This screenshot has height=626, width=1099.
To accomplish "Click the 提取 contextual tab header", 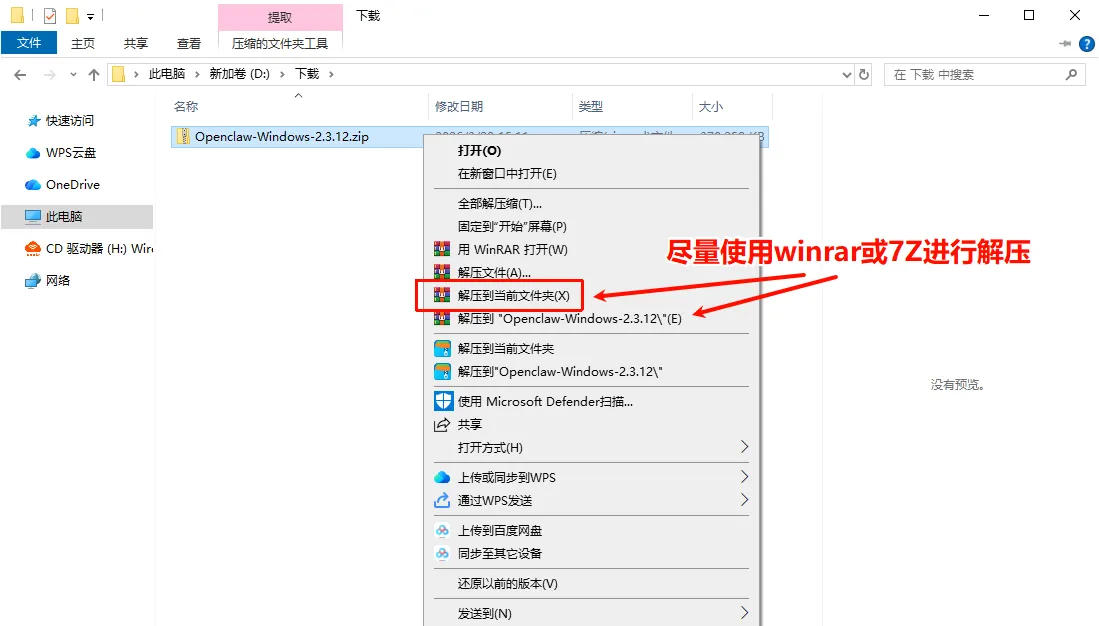I will 280,17.
